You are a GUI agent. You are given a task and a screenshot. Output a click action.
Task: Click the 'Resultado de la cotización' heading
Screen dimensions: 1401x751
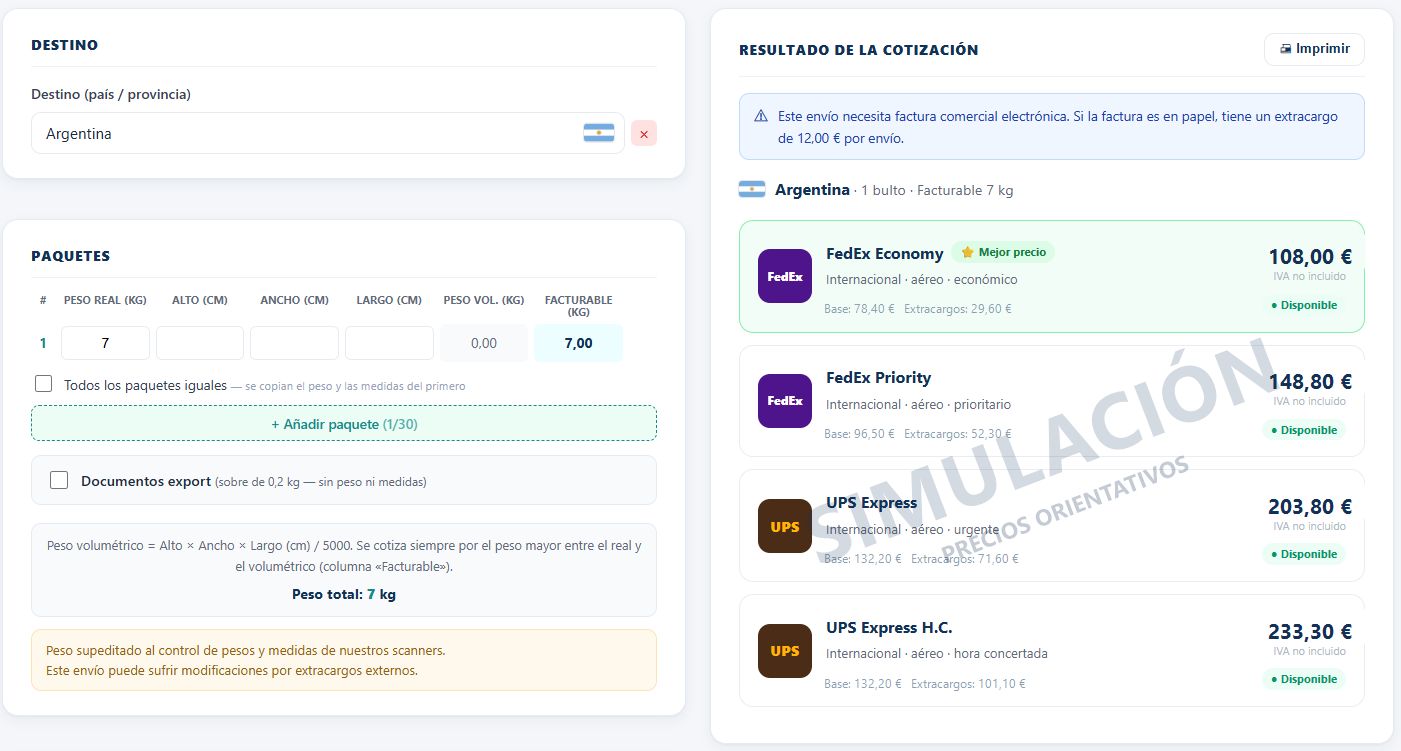tap(859, 50)
